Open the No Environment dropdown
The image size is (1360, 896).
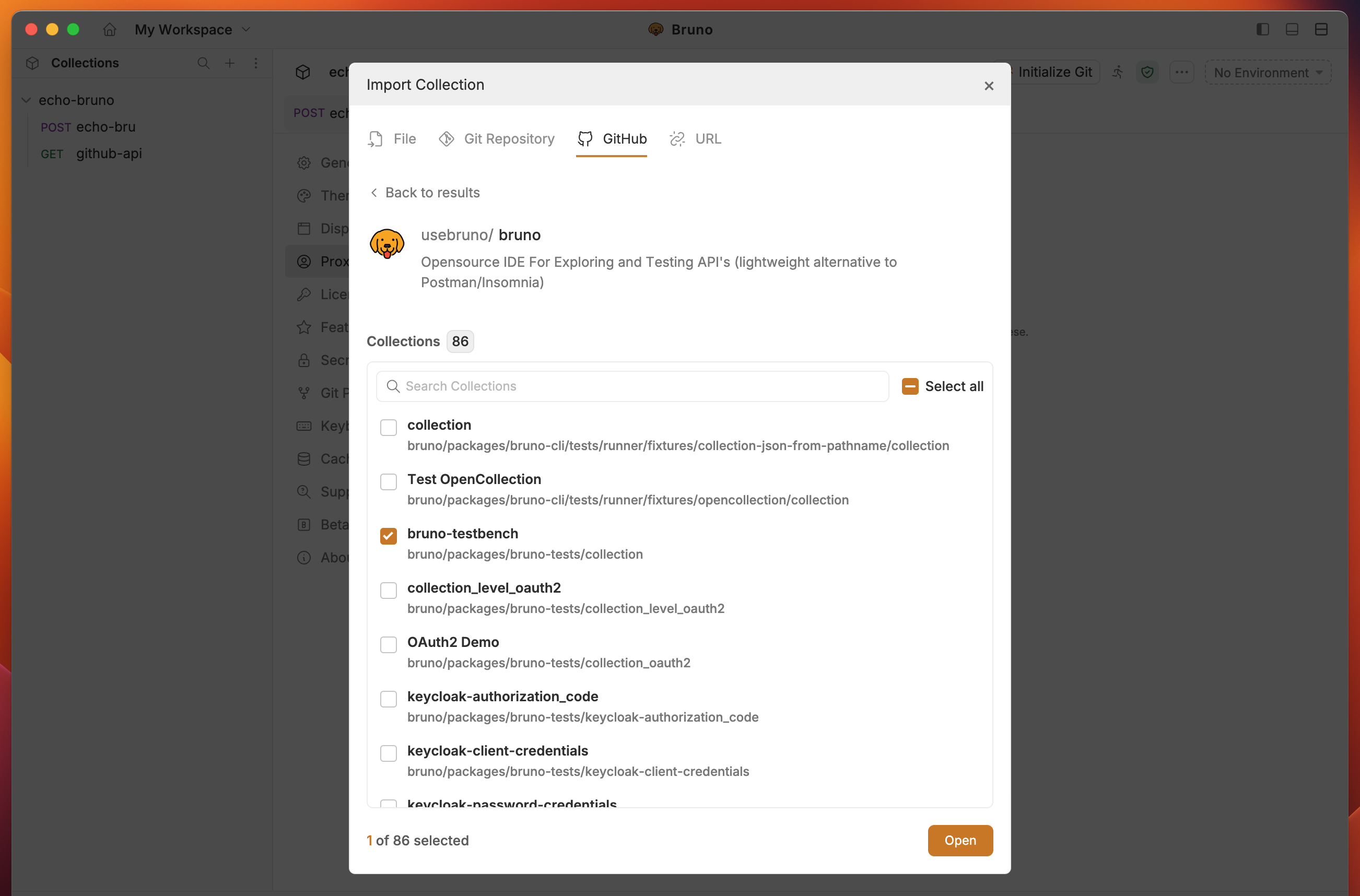[x=1268, y=73]
